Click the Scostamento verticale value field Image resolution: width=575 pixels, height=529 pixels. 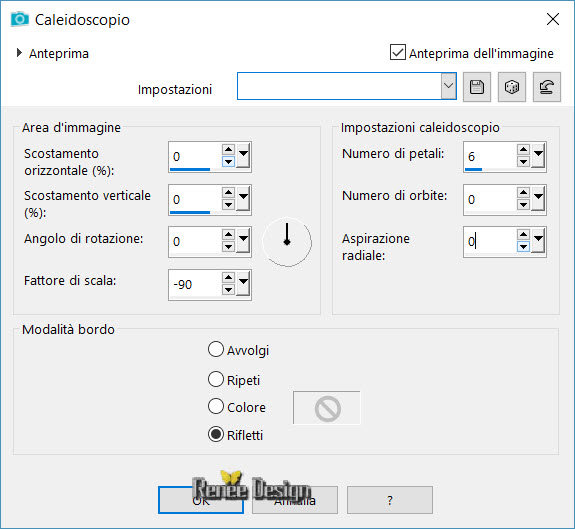click(195, 199)
